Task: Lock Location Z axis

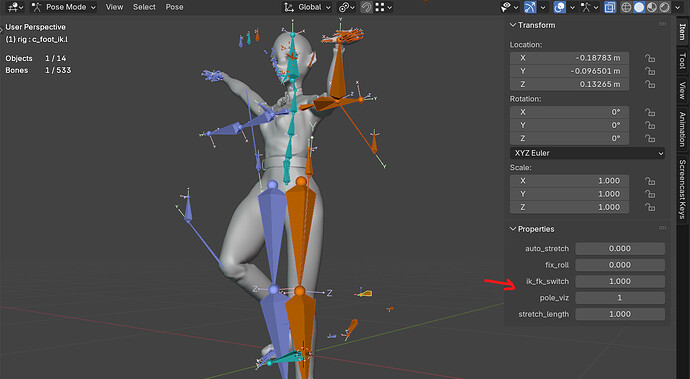Action: (650, 84)
